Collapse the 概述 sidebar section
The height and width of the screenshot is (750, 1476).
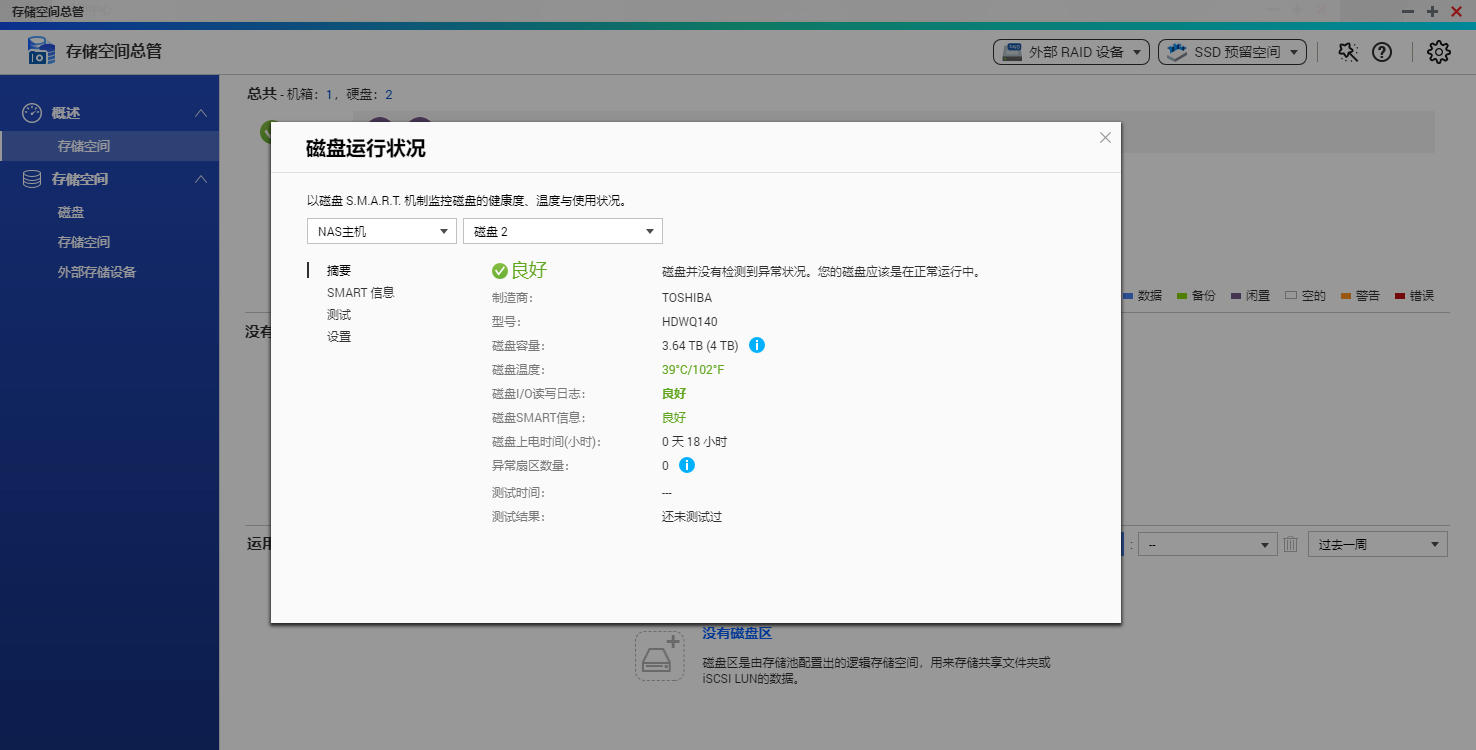pyautogui.click(x=200, y=112)
